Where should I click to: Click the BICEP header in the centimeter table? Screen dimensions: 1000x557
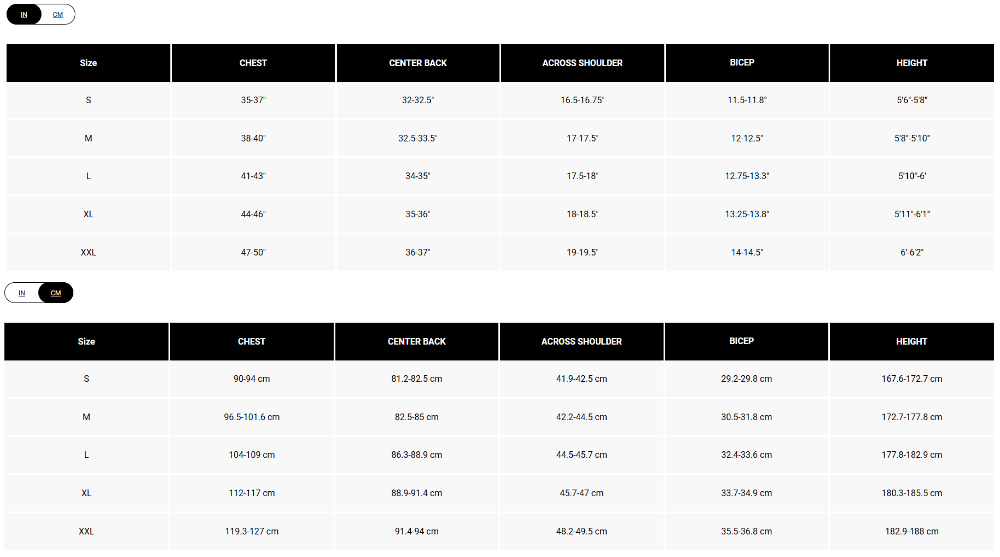pyautogui.click(x=742, y=342)
